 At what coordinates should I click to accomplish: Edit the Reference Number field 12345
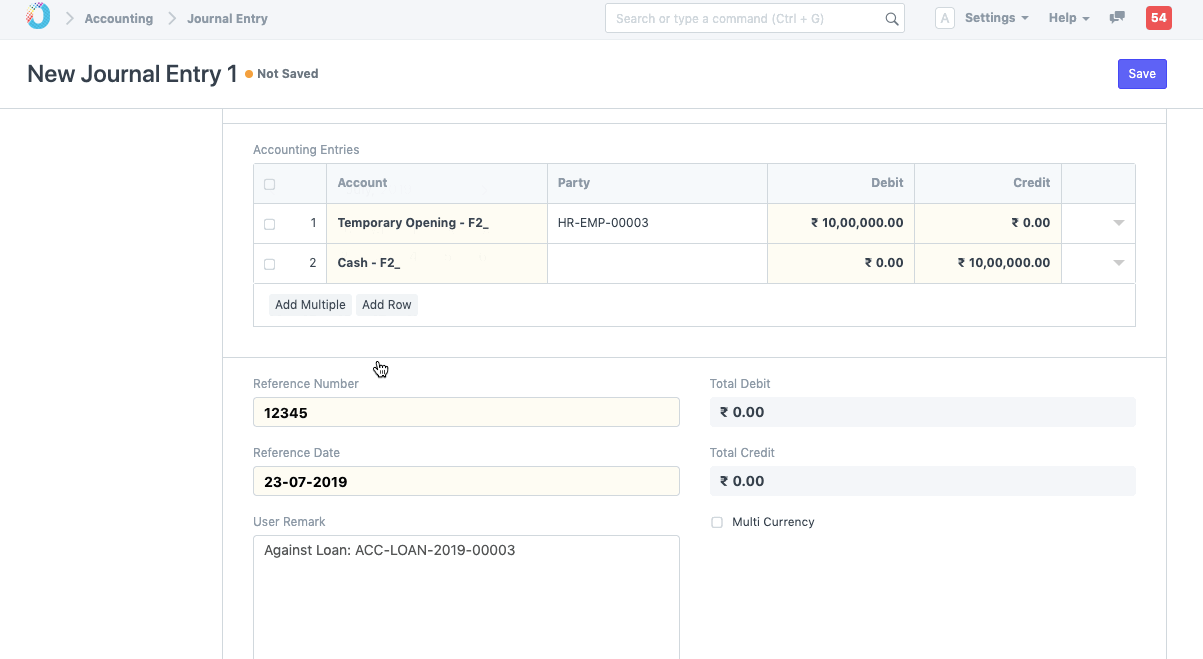[x=466, y=412]
